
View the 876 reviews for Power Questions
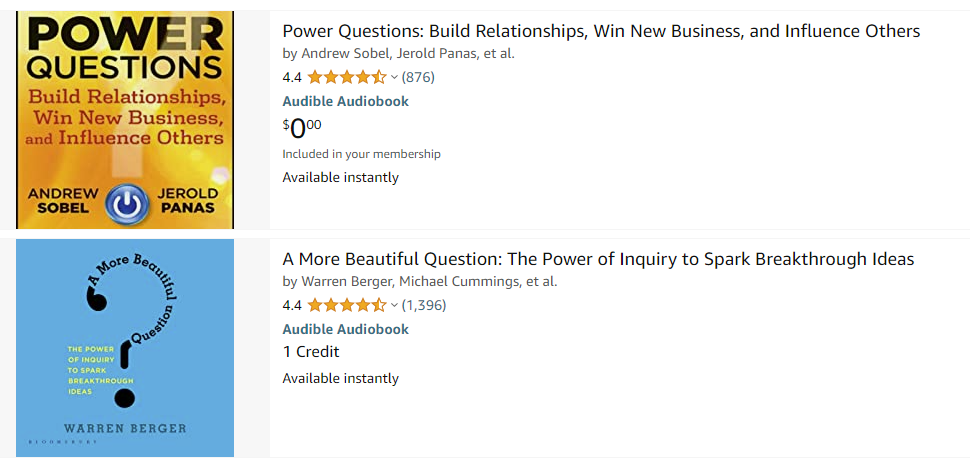click(418, 77)
